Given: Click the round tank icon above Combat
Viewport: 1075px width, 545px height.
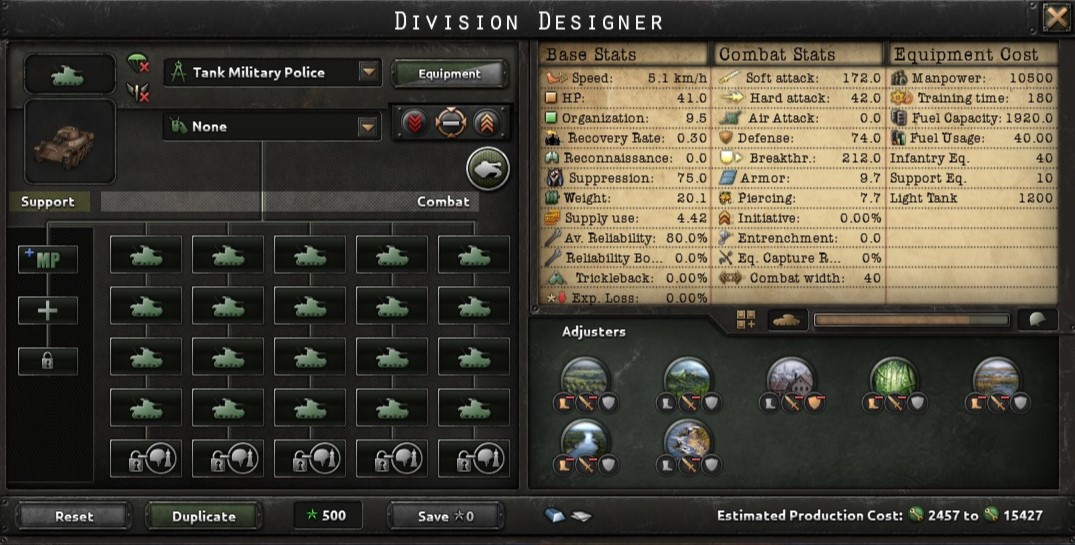Looking at the screenshot, I should pos(488,168).
